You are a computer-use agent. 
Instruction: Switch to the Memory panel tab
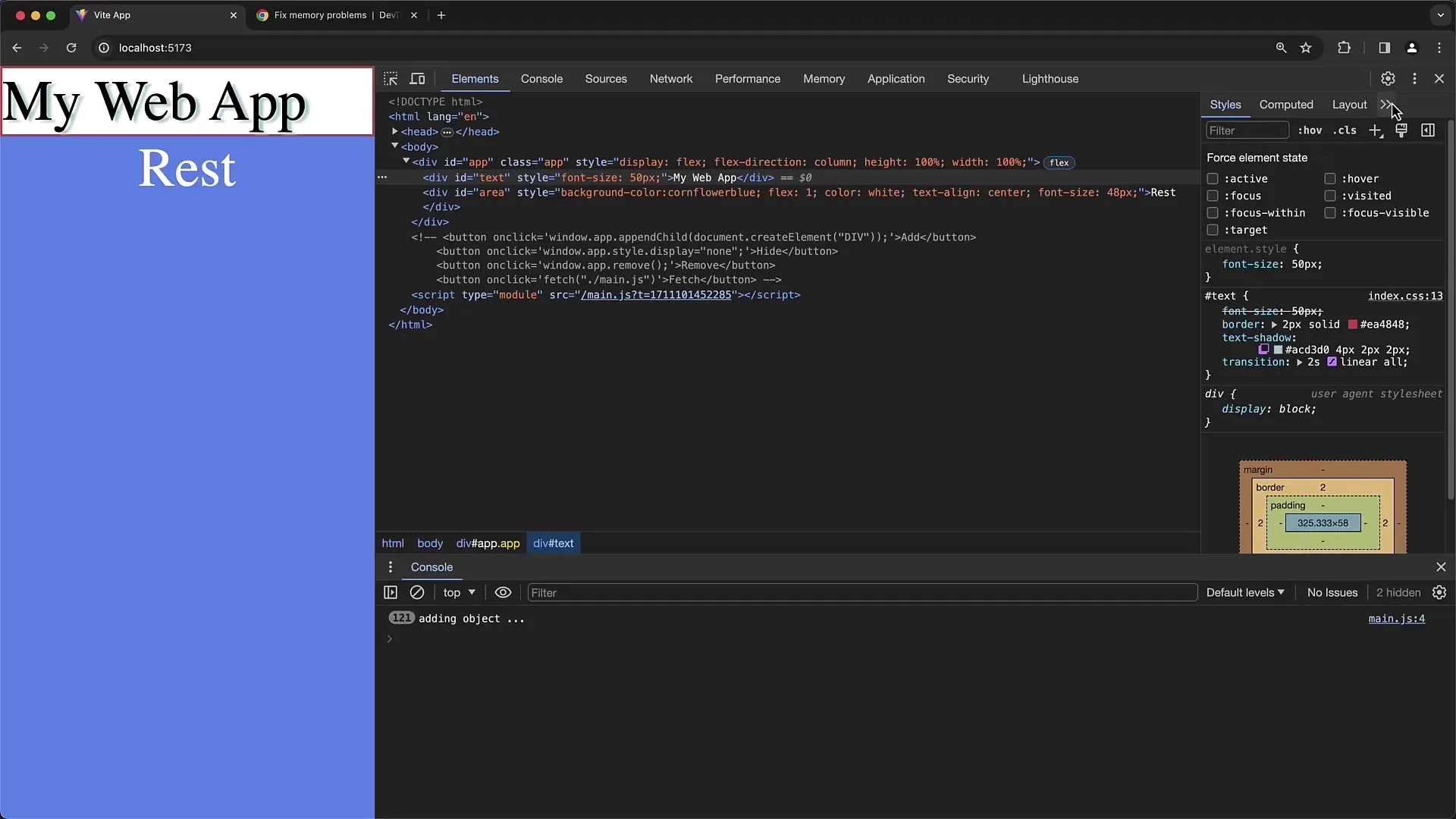[x=824, y=79]
